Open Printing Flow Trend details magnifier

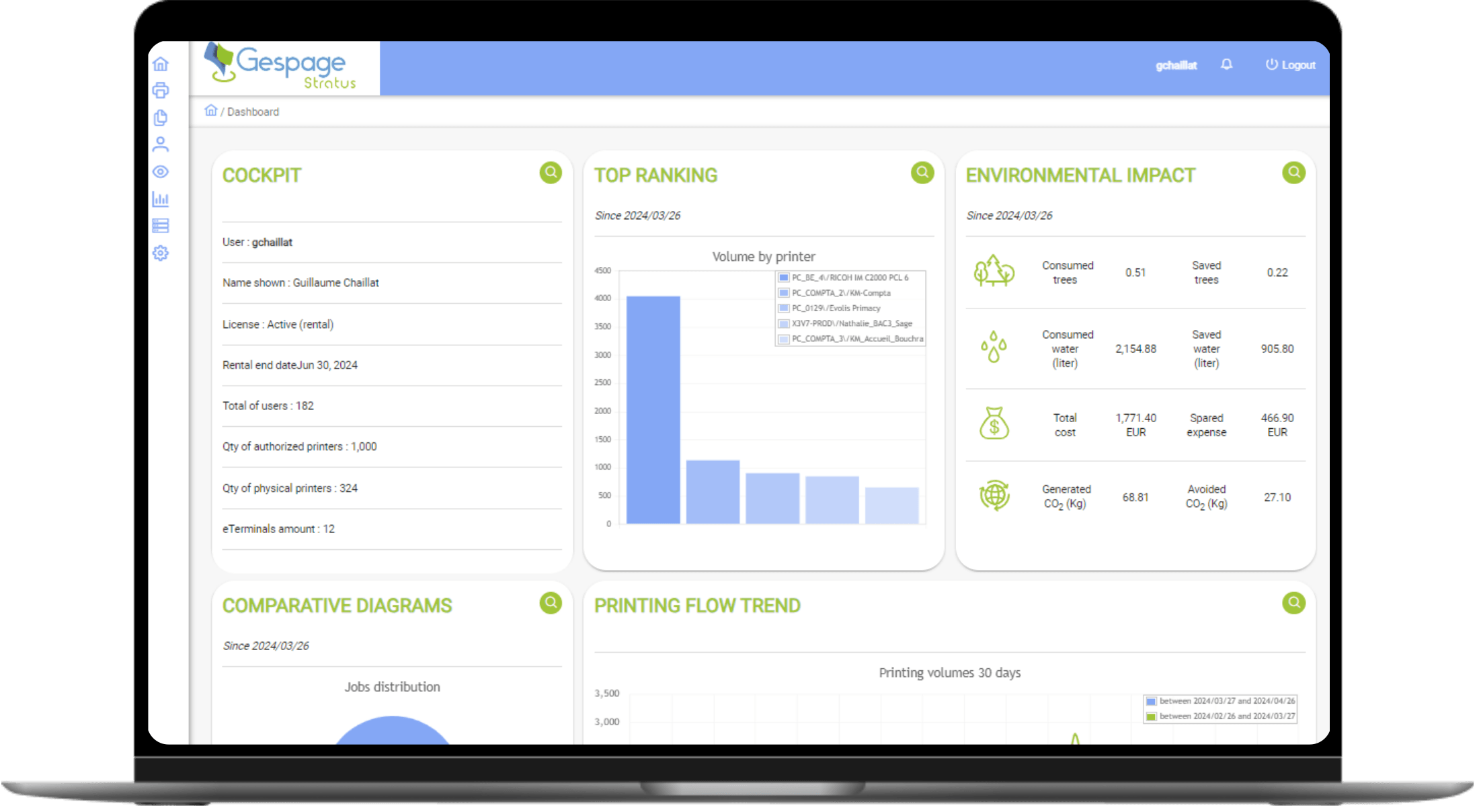click(1293, 603)
